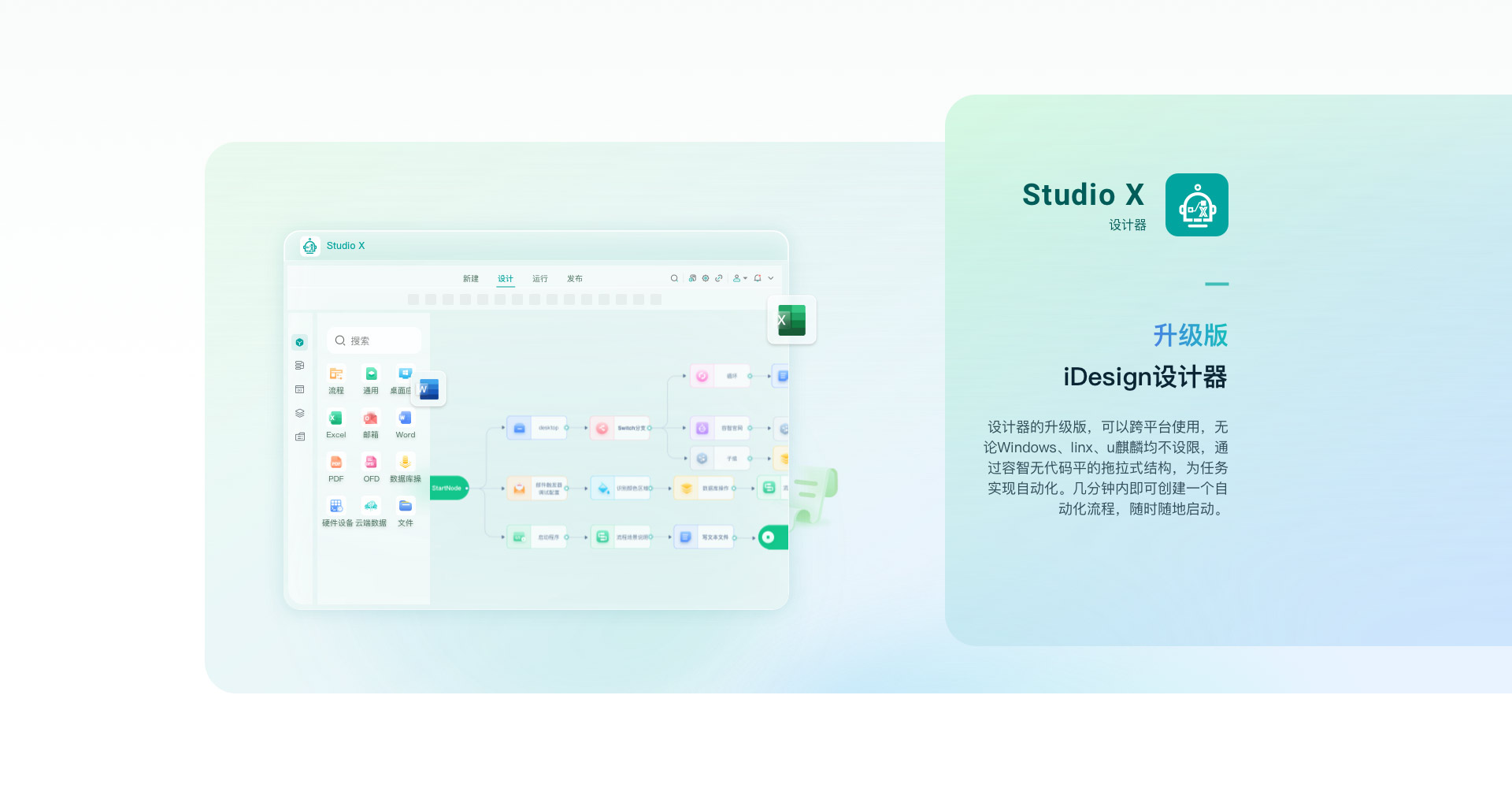Image resolution: width=1512 pixels, height=788 pixels.
Task: Select the 云端数据 component category
Action: (x=371, y=512)
